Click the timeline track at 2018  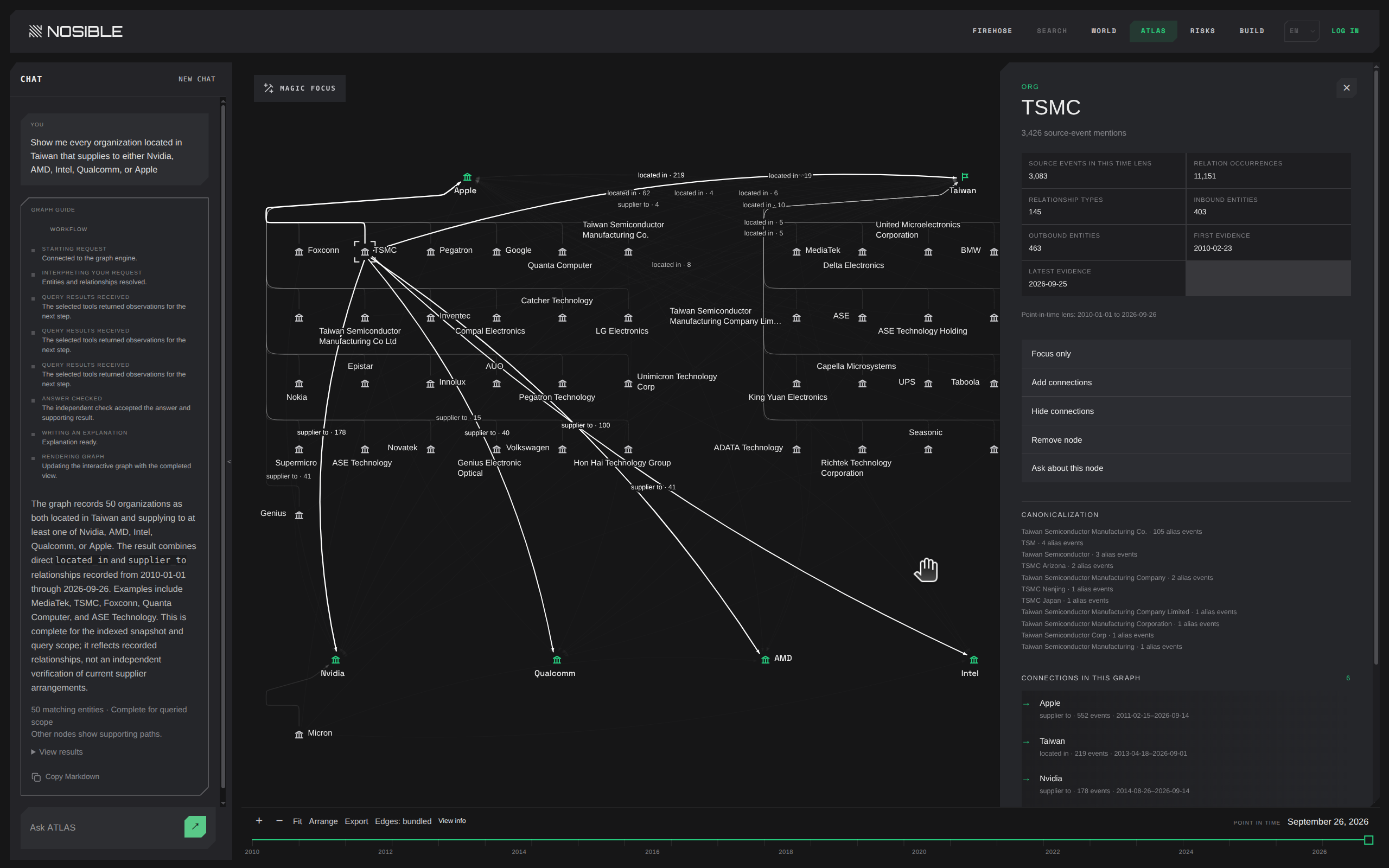[x=786, y=840]
